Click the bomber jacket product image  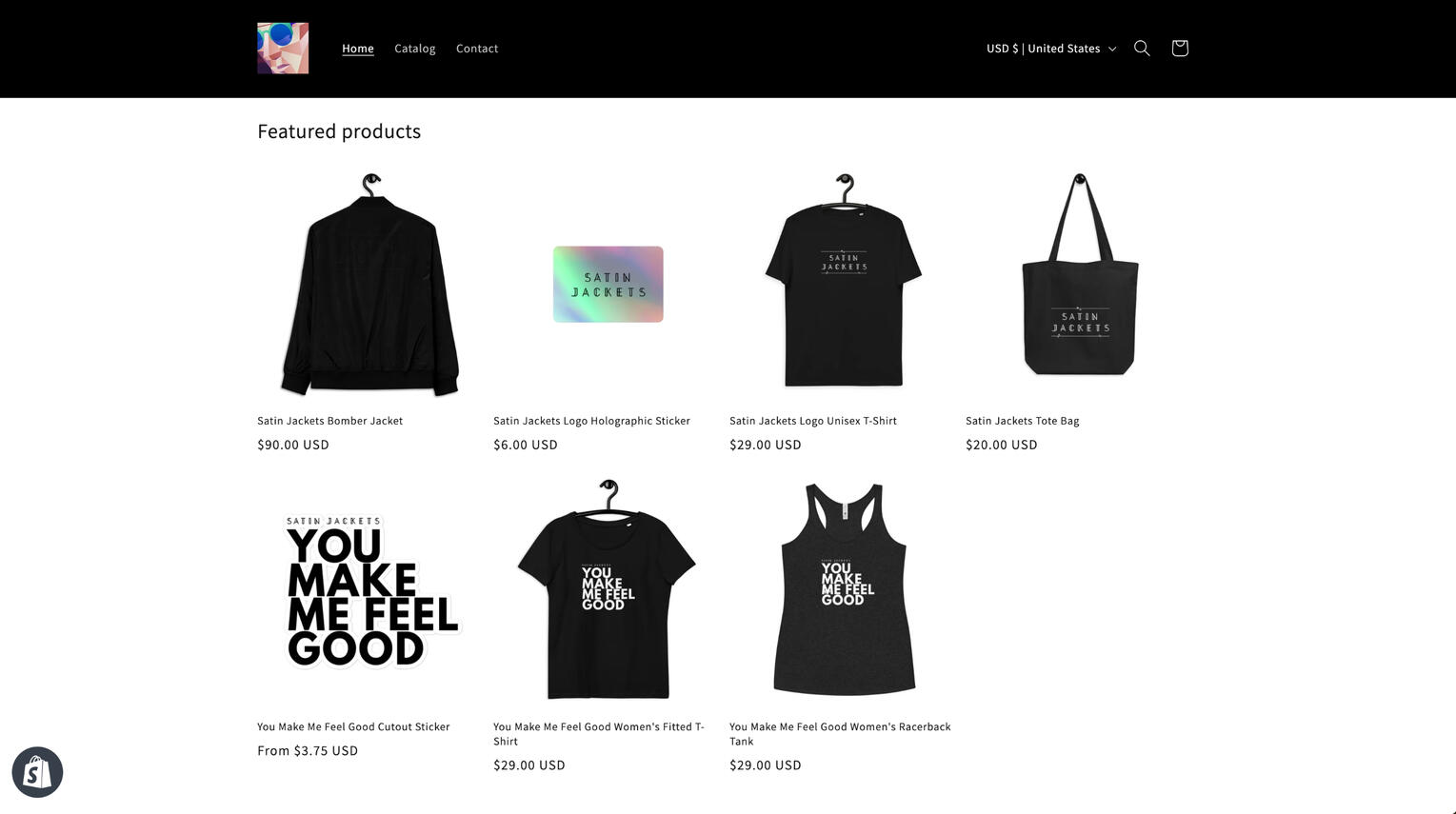coord(369,285)
